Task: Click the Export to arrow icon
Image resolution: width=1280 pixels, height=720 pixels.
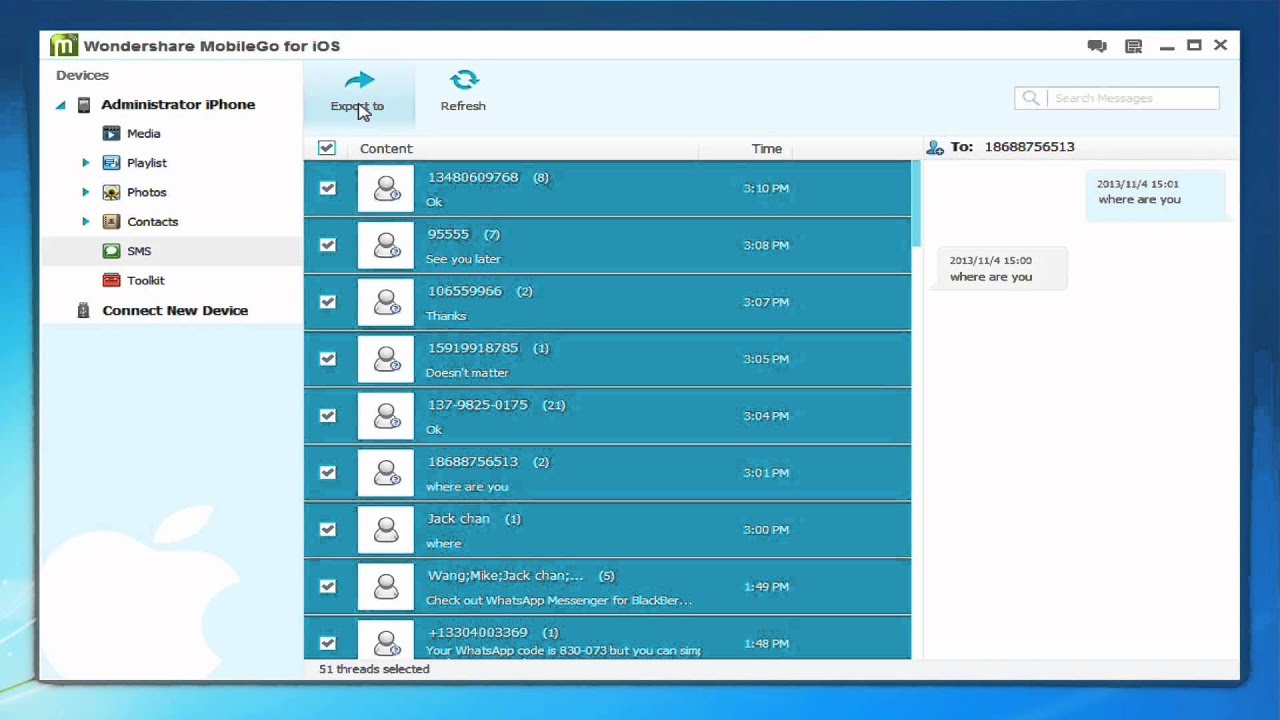Action: (x=359, y=80)
